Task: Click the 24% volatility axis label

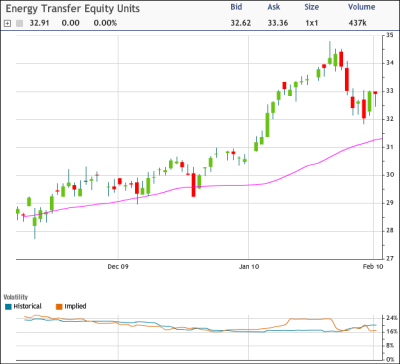Action: tap(392, 318)
